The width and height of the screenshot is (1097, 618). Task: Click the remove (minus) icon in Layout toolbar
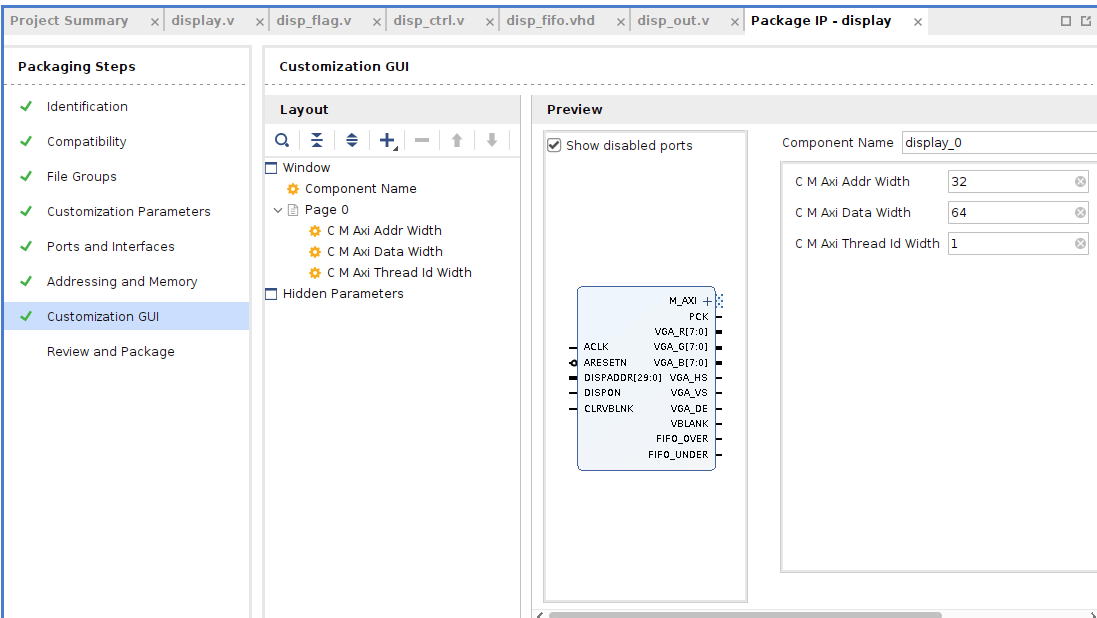[x=422, y=141]
